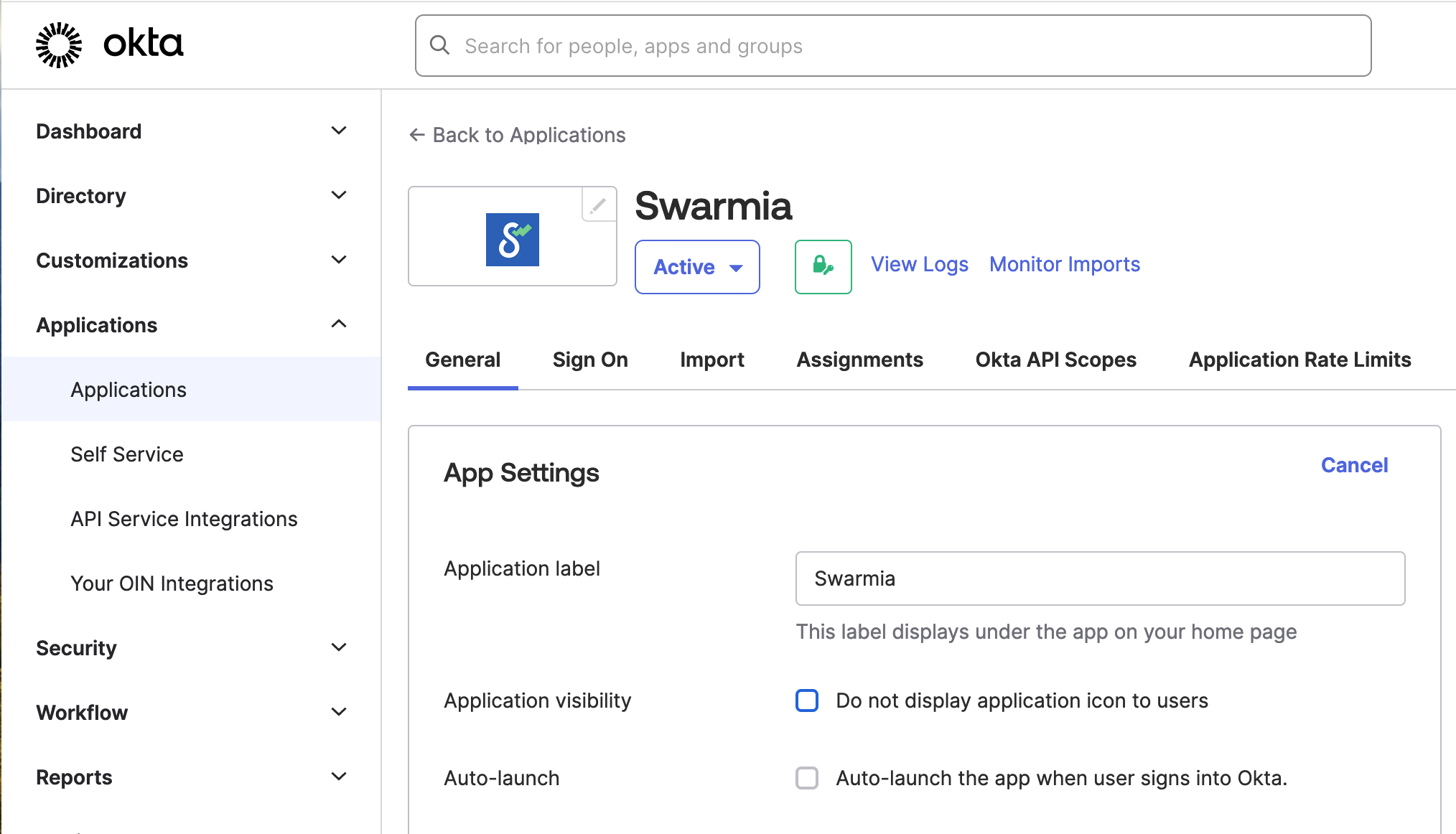The image size is (1456, 834).
Task: Click the Back to Applications arrow
Action: pos(416,135)
